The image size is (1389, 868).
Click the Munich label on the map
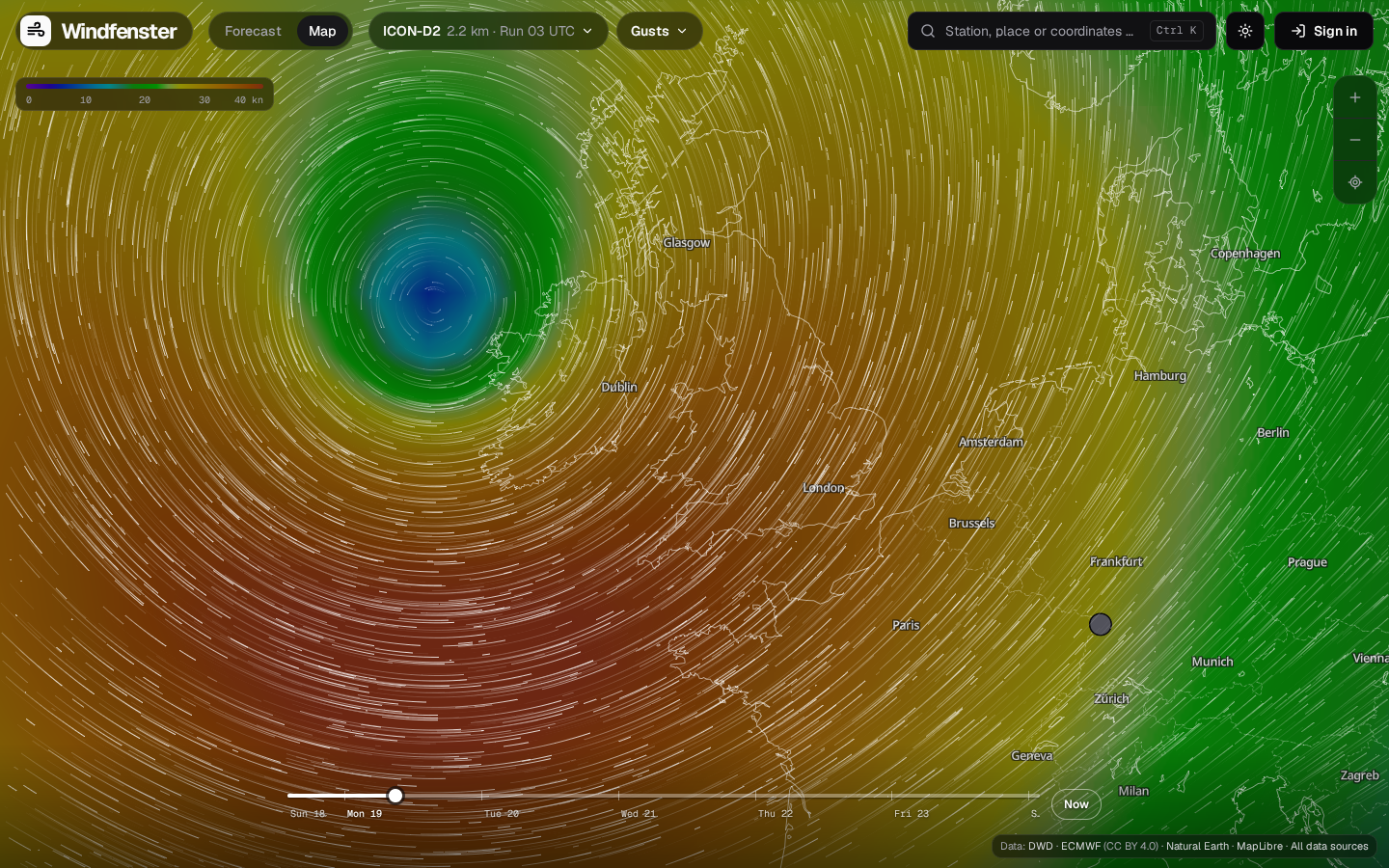[1212, 662]
